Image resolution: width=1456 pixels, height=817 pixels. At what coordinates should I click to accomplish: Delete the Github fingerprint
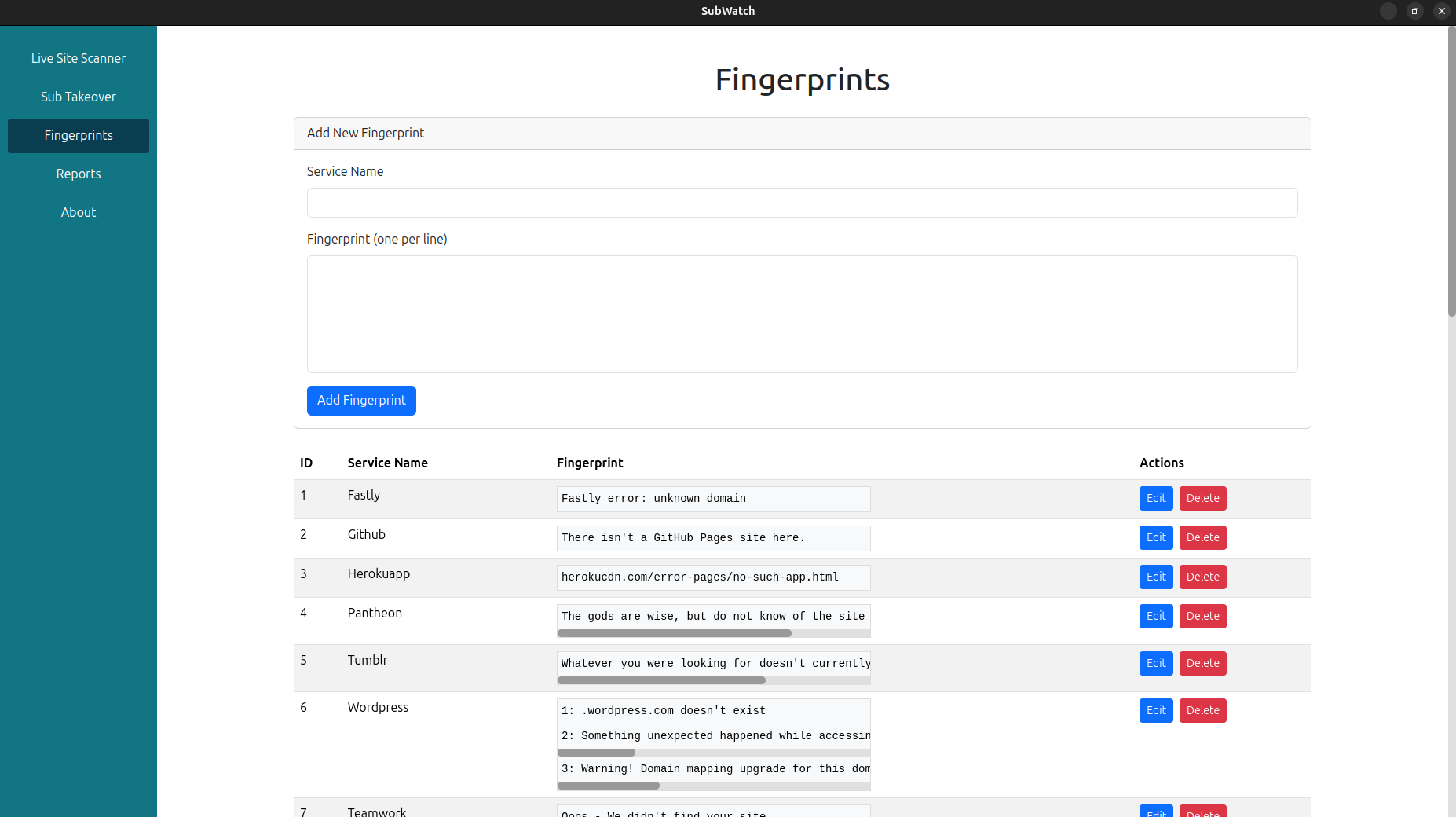[1202, 537]
